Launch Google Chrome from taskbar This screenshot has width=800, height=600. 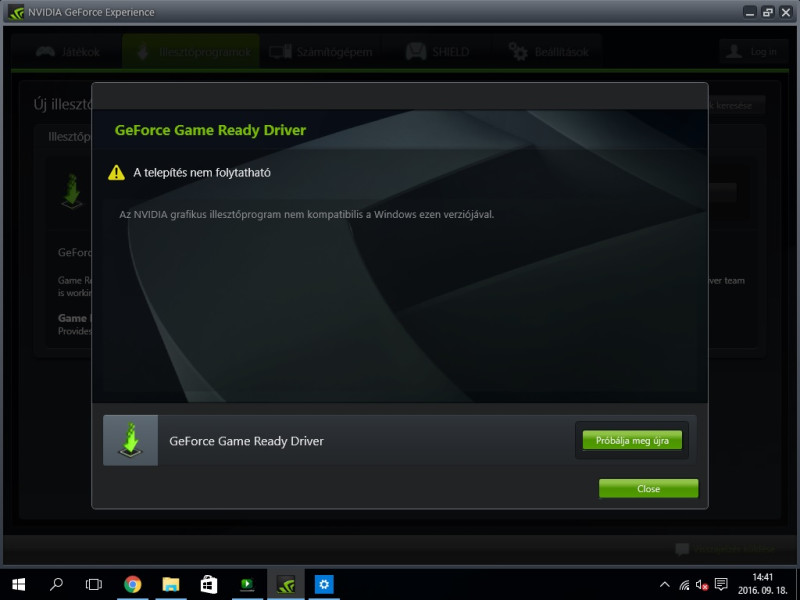pyautogui.click(x=133, y=584)
